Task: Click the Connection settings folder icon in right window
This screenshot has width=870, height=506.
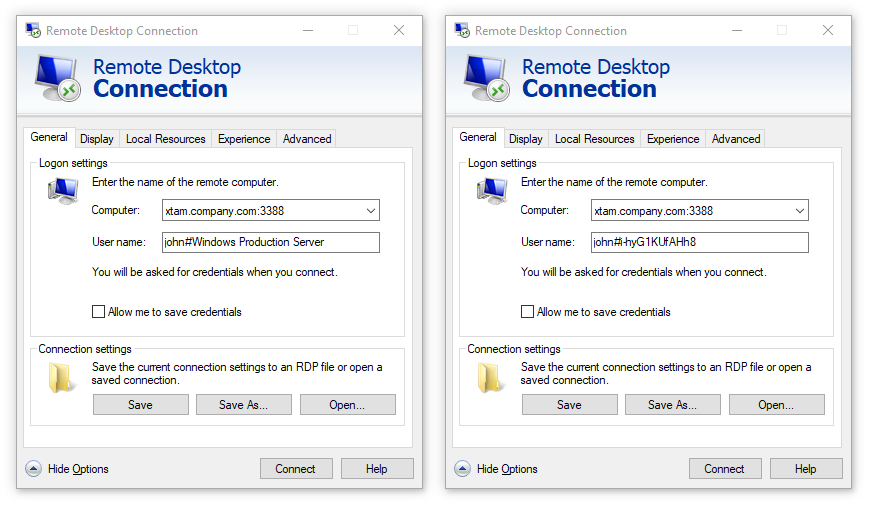Action: click(x=491, y=377)
